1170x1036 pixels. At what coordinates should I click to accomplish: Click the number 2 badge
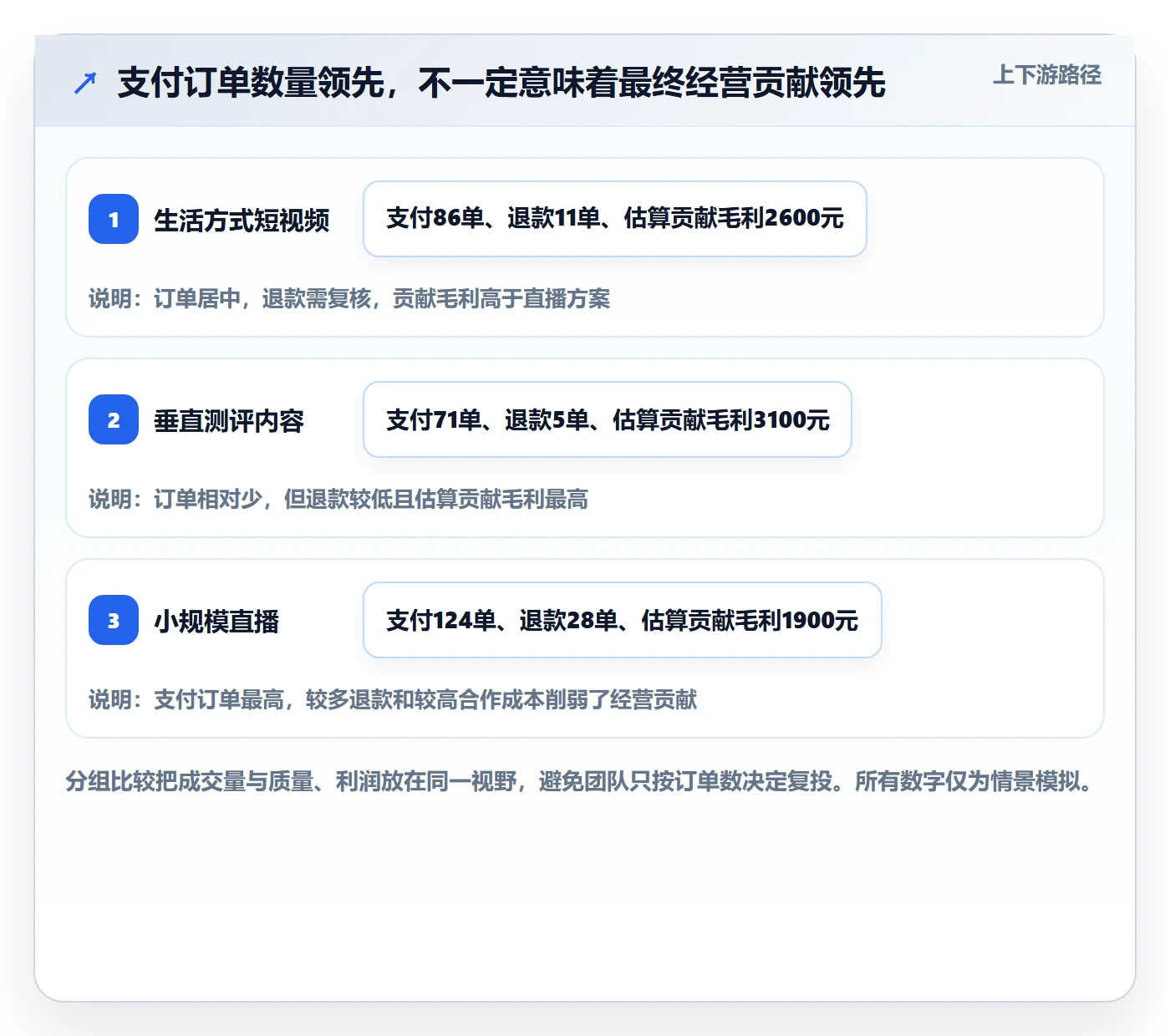coord(114,419)
